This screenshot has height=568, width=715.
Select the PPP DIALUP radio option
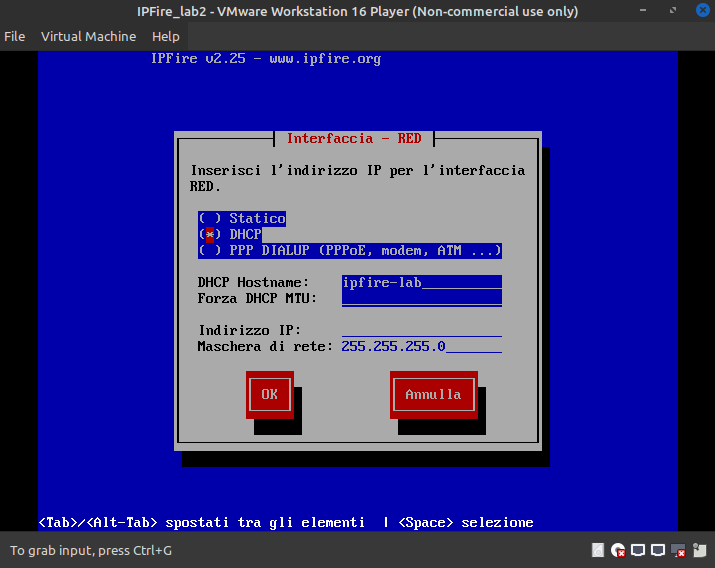pyautogui.click(x=350, y=250)
